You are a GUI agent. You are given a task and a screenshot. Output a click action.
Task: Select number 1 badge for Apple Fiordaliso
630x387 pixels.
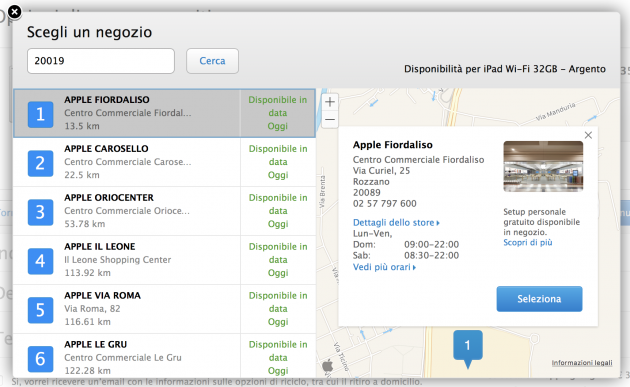pyautogui.click(x=40, y=115)
